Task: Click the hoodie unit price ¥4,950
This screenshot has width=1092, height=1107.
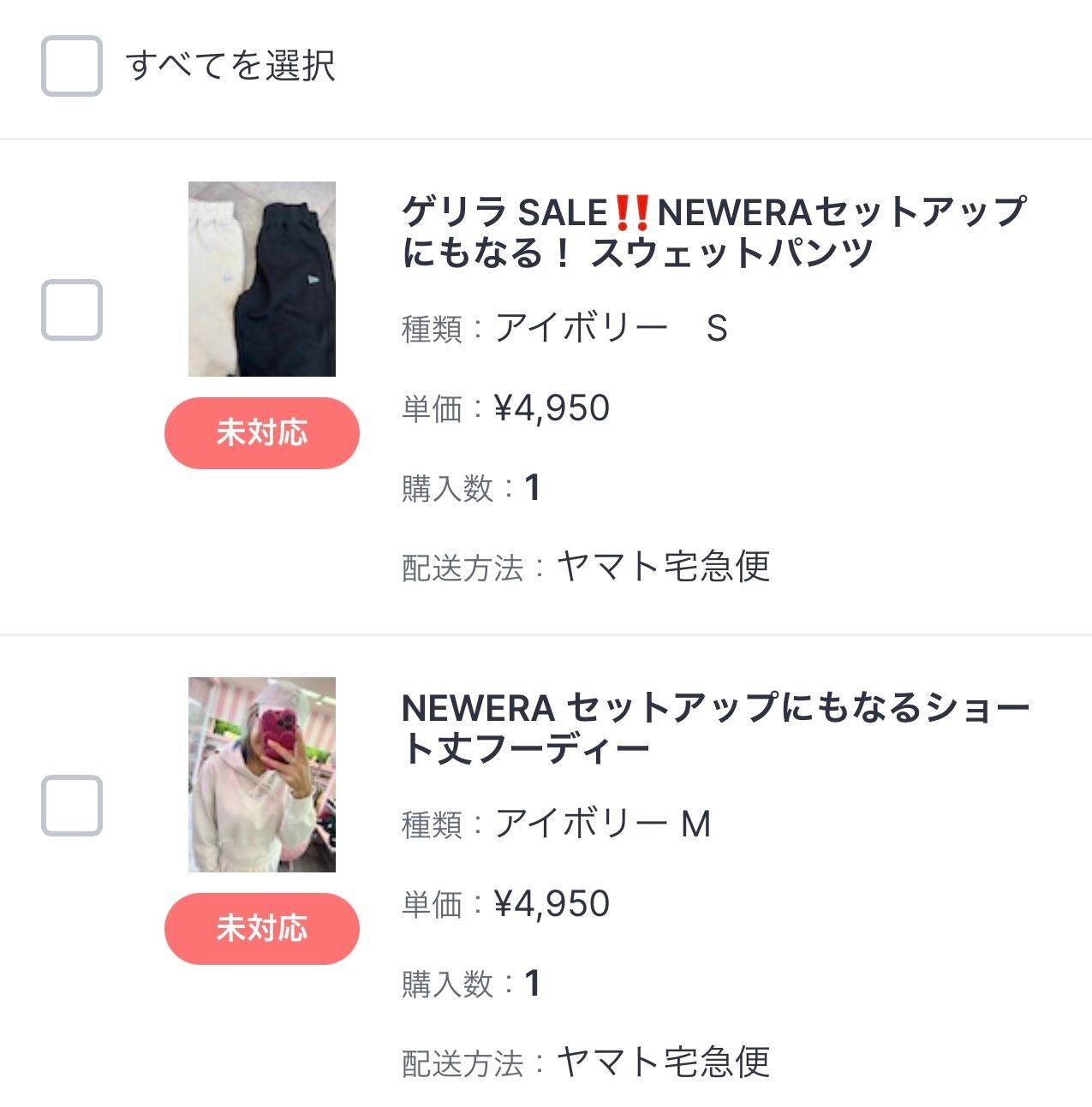Action: pos(552,904)
